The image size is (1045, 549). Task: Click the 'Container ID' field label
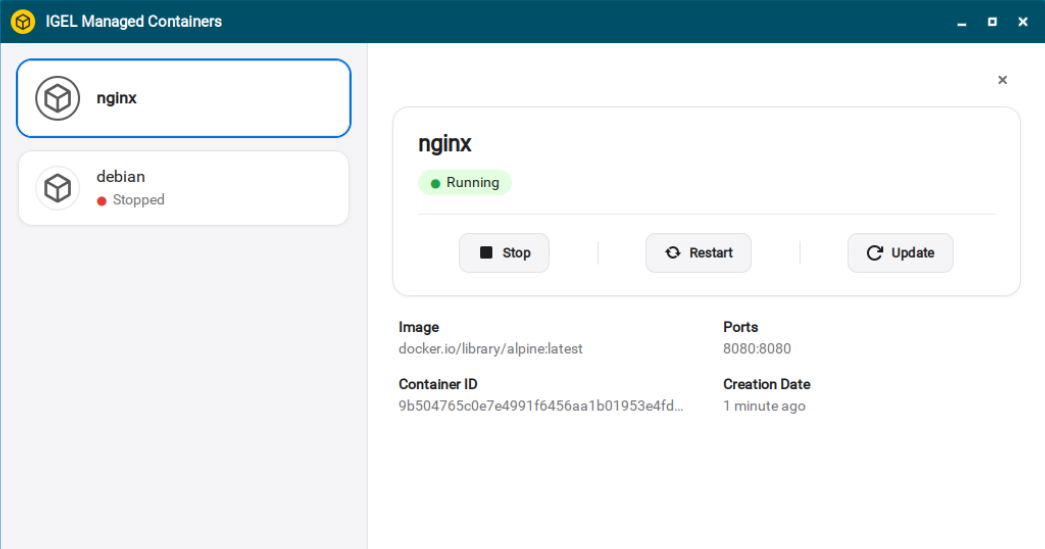pos(438,384)
